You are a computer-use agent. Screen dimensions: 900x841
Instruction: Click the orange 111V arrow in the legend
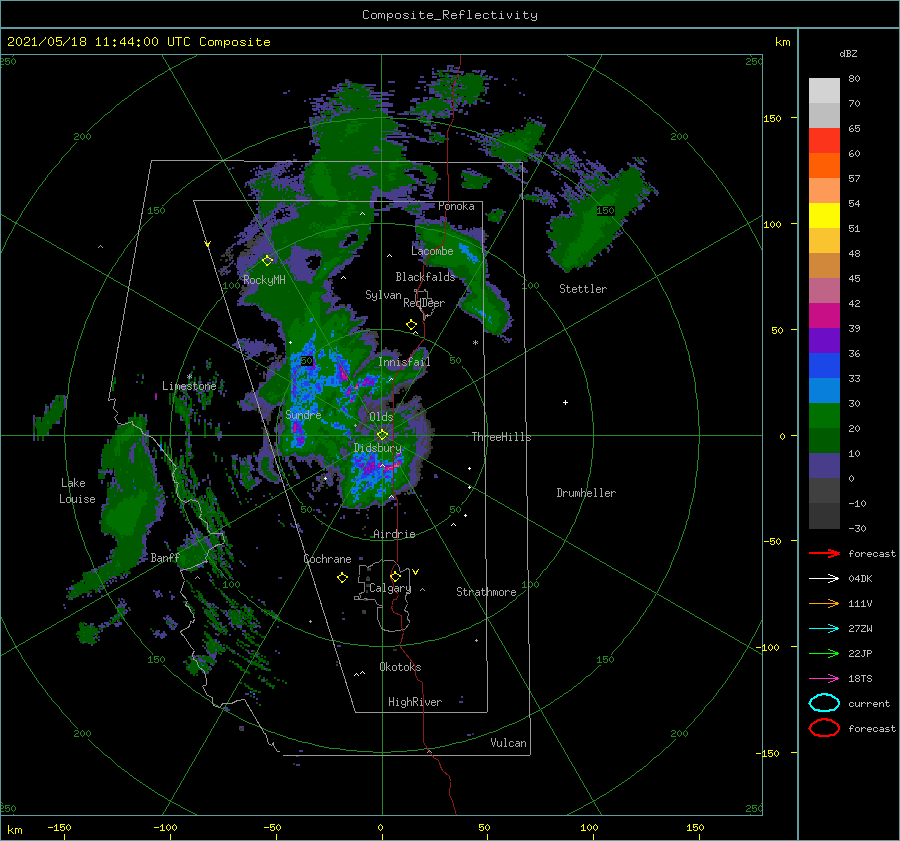pos(824,603)
